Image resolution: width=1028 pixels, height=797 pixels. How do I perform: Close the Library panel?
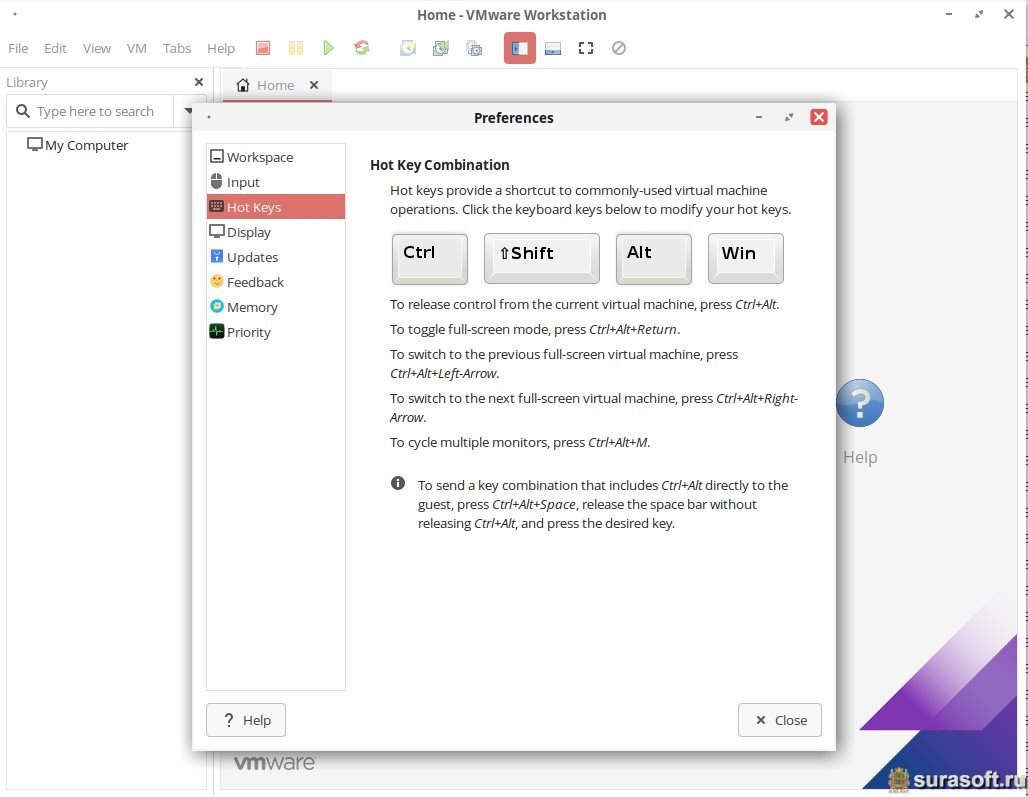(199, 82)
